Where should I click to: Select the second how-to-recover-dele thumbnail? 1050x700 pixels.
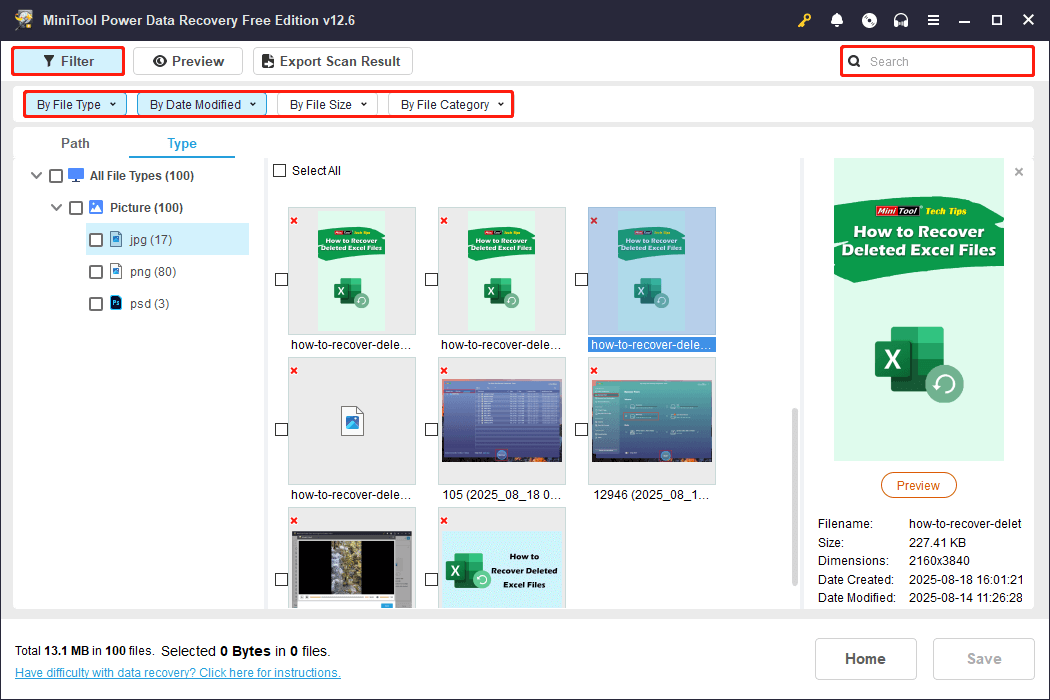tap(502, 271)
